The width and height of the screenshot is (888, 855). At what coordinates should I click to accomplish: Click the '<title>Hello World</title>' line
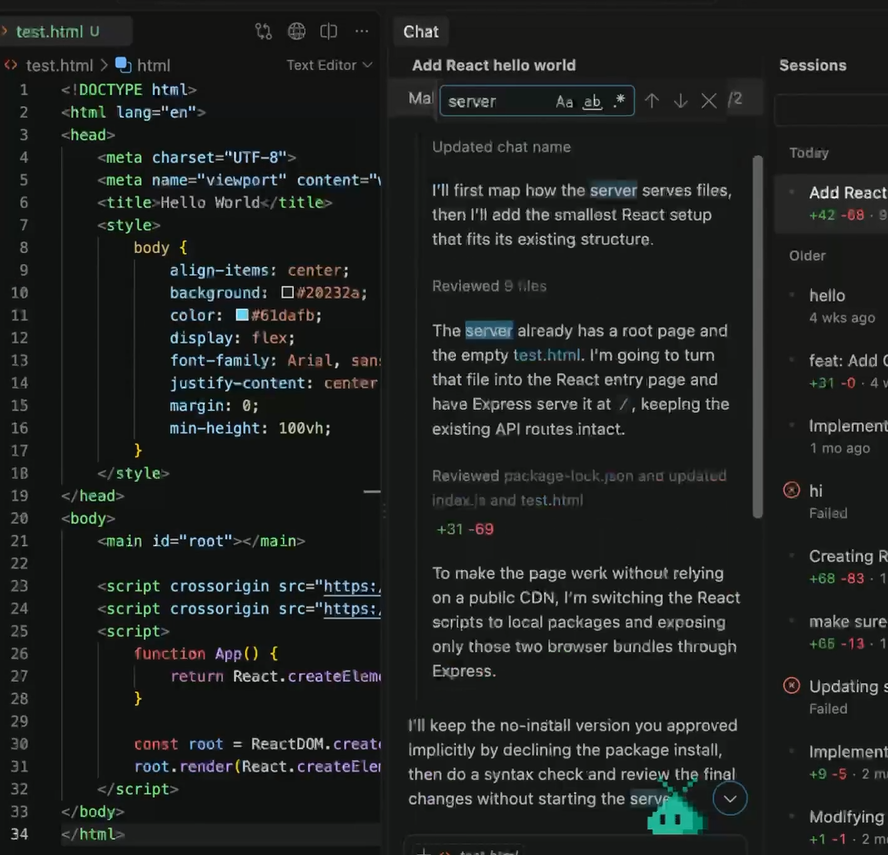pos(215,202)
